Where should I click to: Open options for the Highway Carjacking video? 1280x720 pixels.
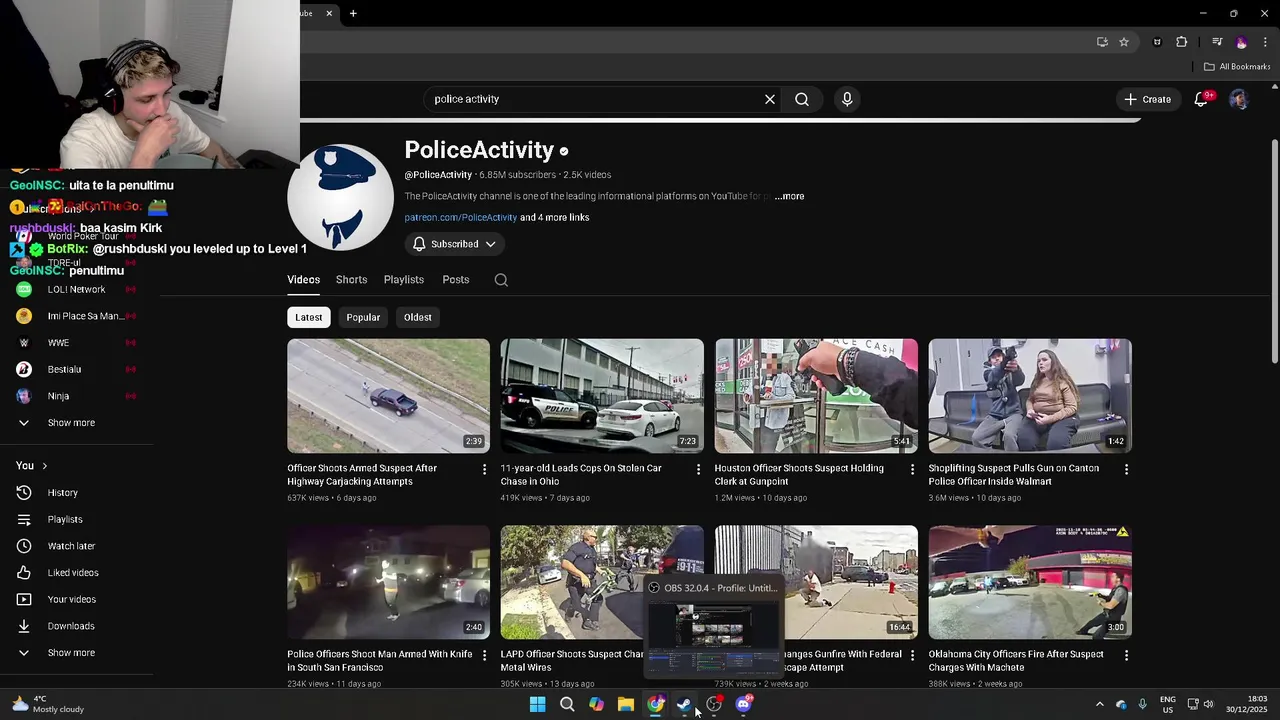(x=485, y=469)
